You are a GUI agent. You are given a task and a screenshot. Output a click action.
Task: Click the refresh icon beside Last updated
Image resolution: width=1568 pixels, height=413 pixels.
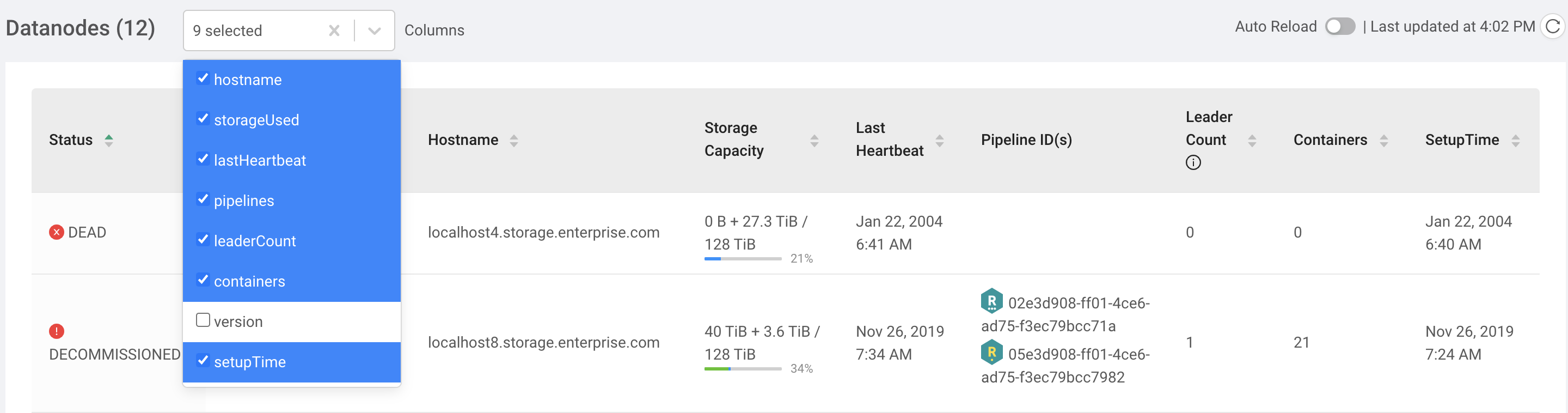tap(1553, 27)
